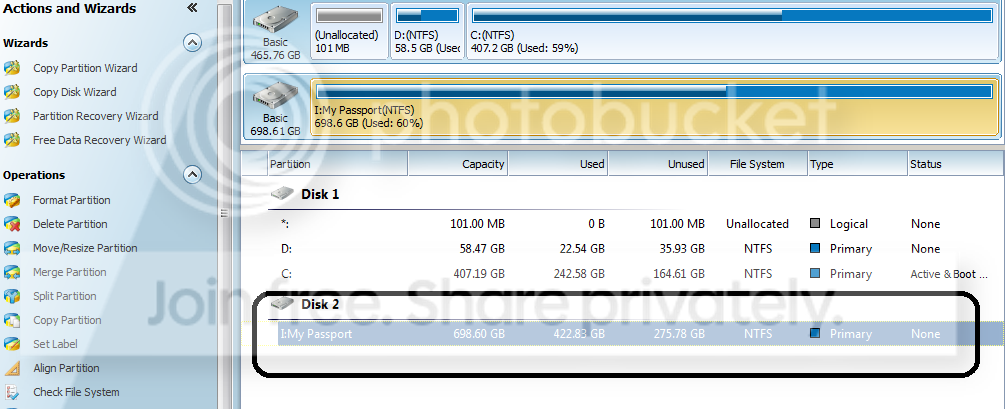Collapse the Wizards section
1005x409 pixels.
click(192, 43)
